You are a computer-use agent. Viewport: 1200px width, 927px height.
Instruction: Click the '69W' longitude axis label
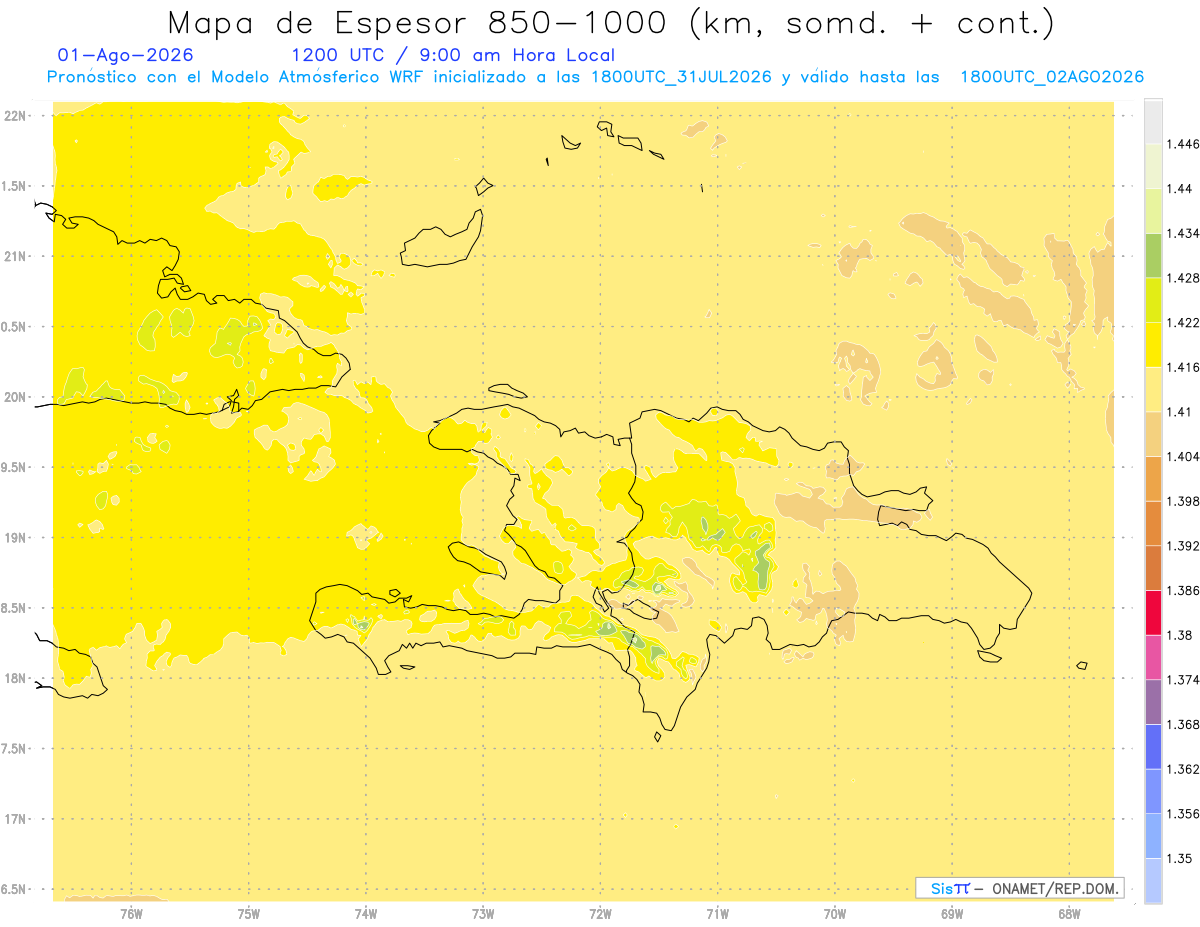click(x=952, y=913)
